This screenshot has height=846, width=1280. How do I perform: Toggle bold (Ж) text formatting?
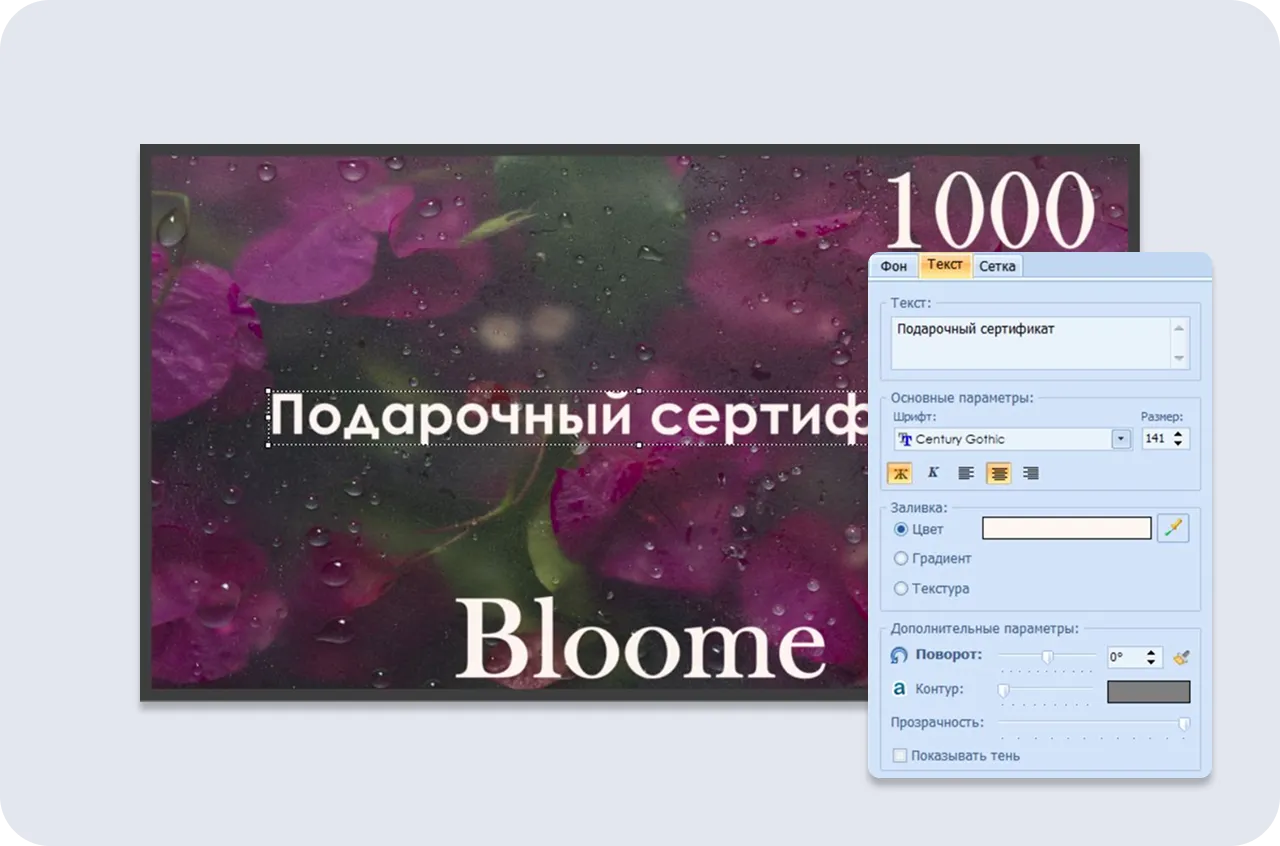point(899,473)
